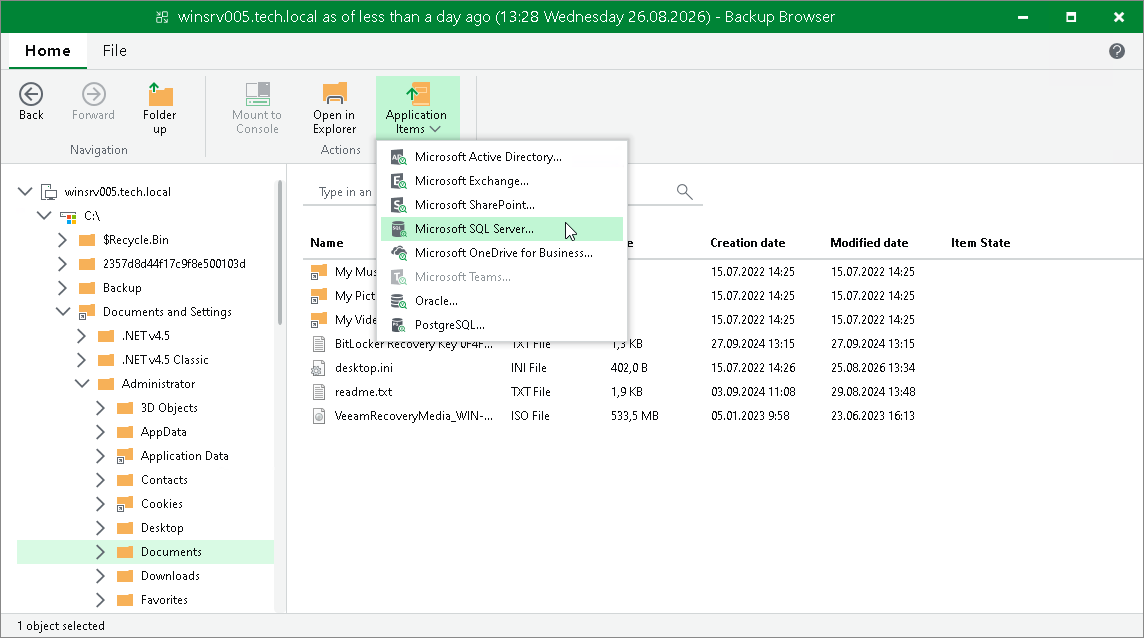Select the Microsoft Active Directory icon entry
1144x638 pixels.
[398, 157]
